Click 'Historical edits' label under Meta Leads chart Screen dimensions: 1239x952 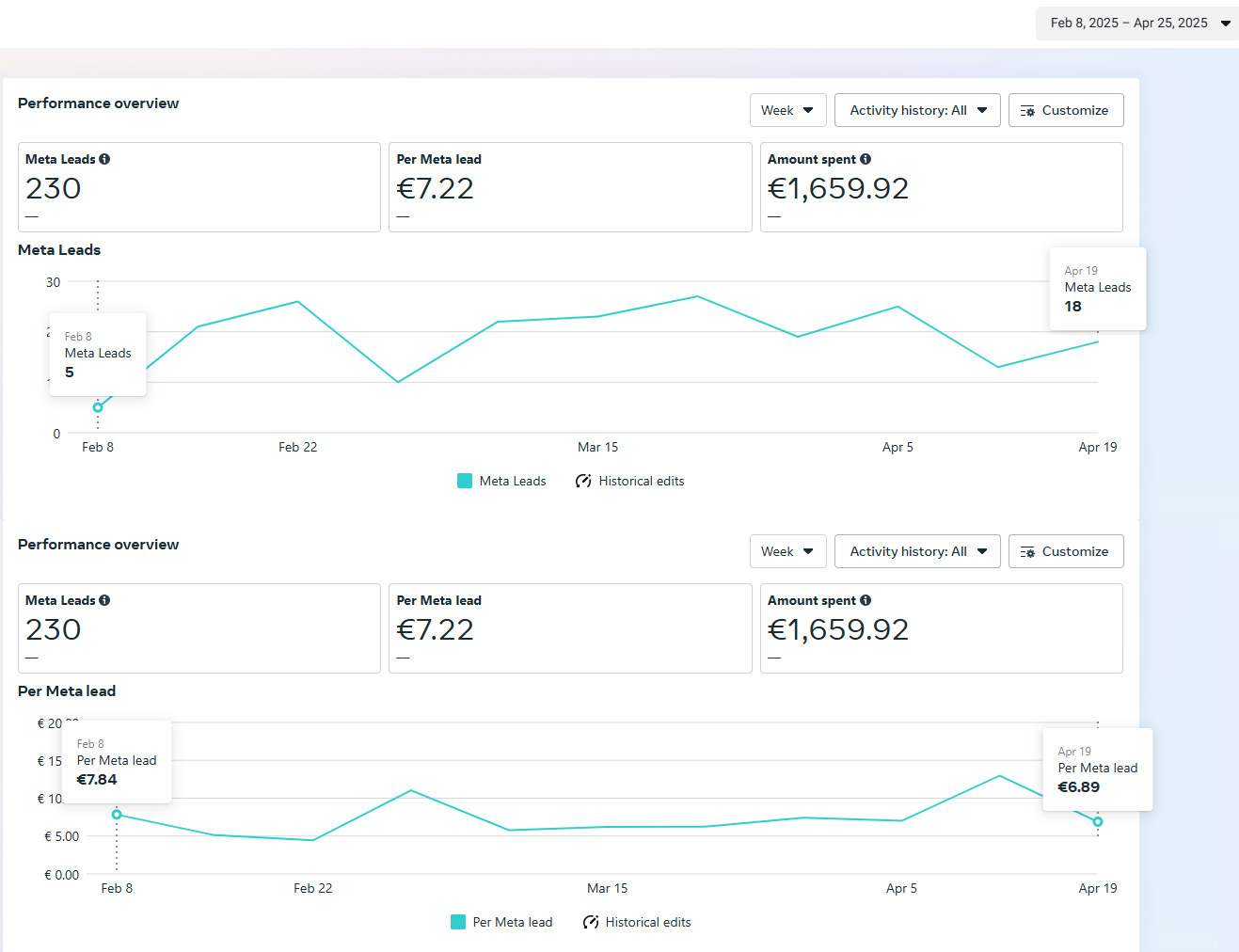click(x=642, y=481)
